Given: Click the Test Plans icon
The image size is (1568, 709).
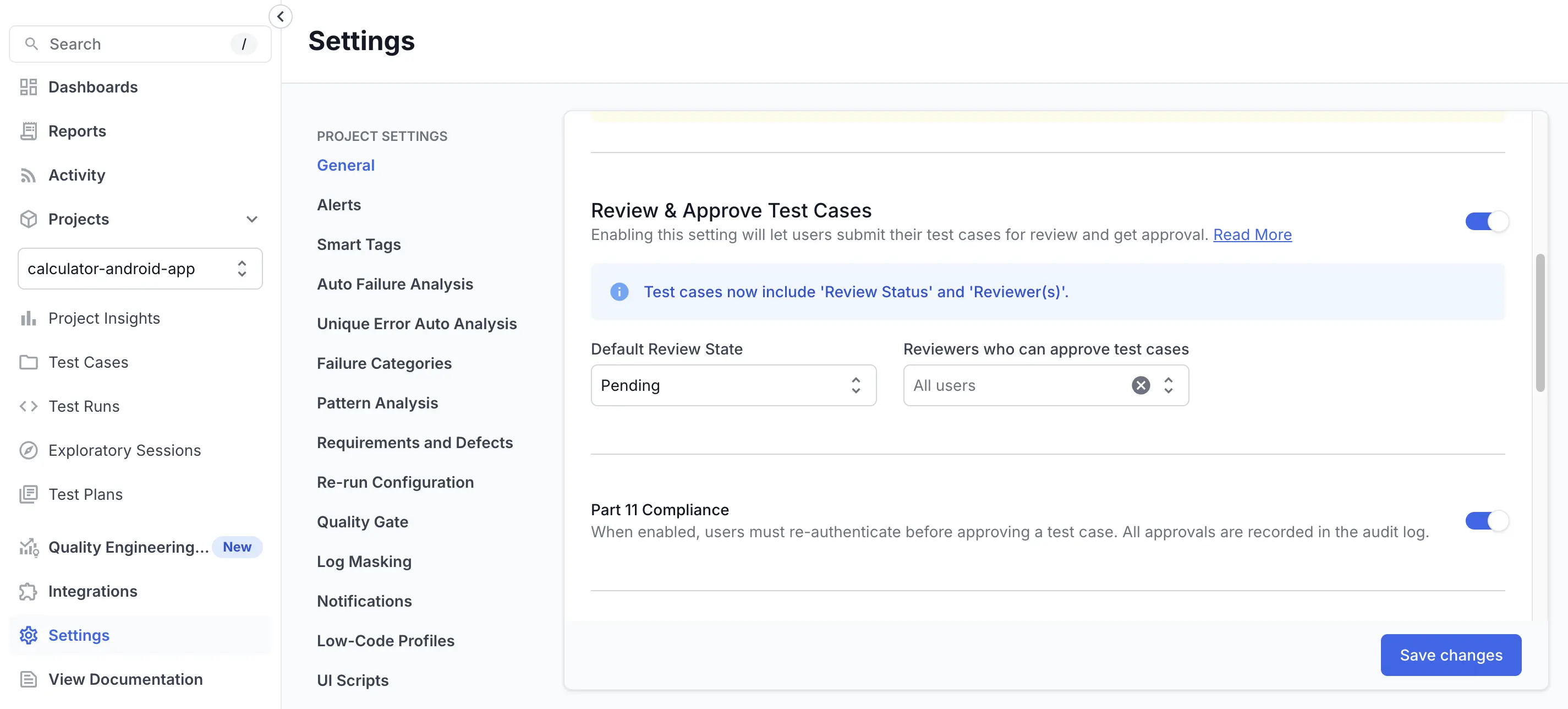Looking at the screenshot, I should pyautogui.click(x=28, y=494).
